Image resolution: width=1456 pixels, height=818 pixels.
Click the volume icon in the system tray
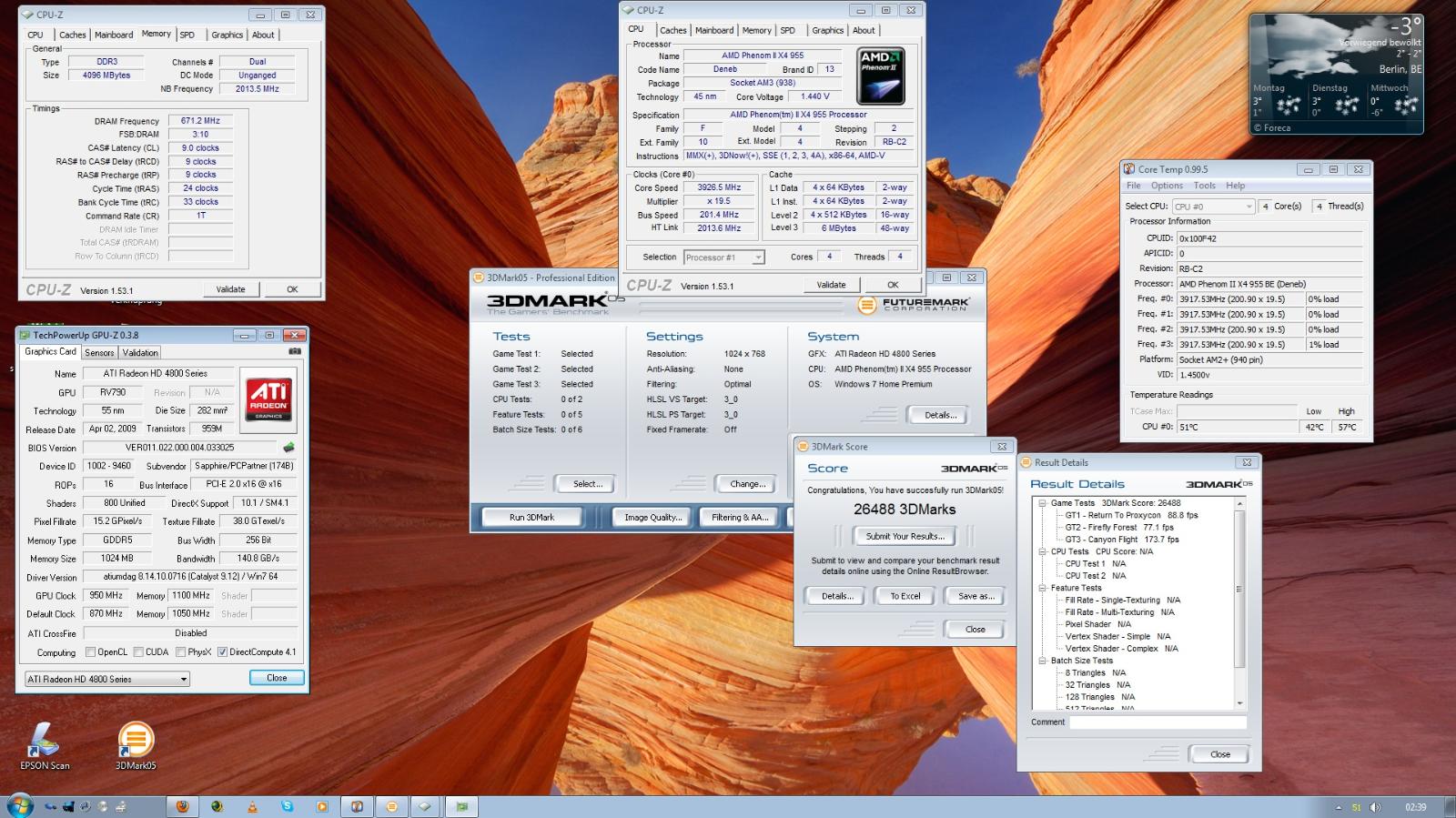(x=1375, y=807)
